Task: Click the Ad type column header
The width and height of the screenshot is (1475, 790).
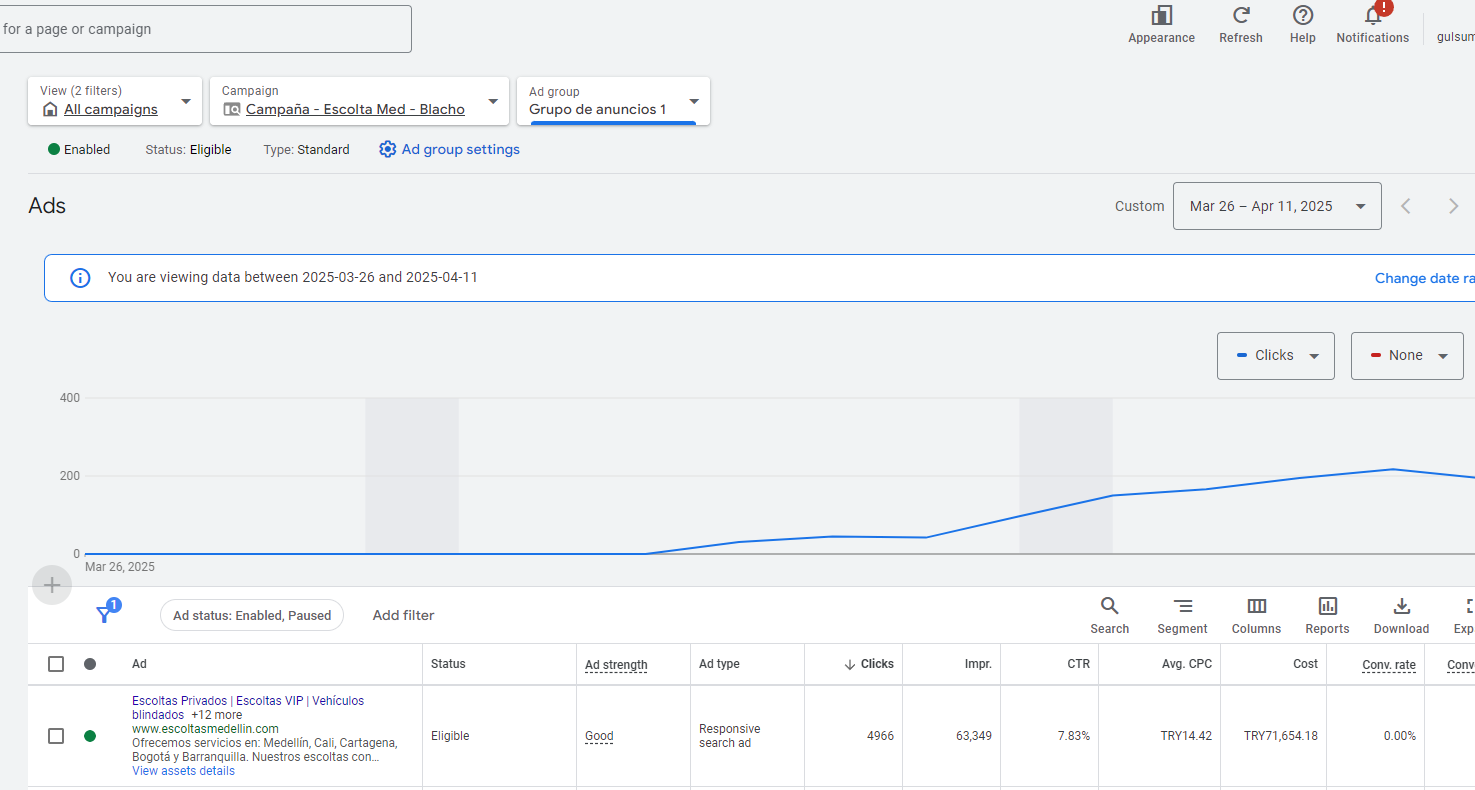Action: [719, 664]
